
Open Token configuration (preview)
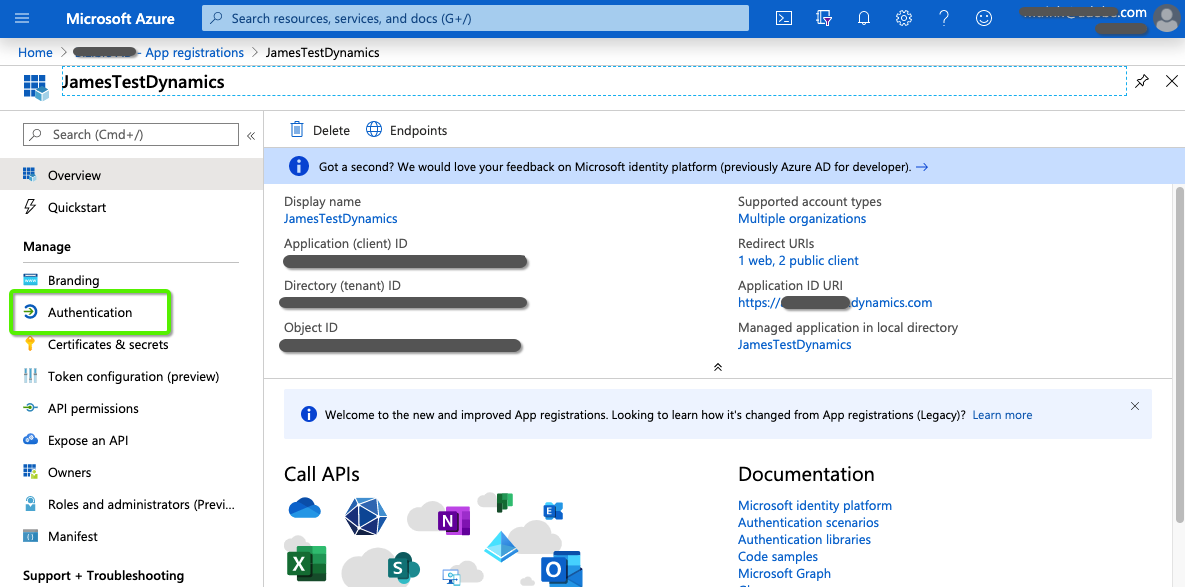pyautogui.click(x=131, y=376)
